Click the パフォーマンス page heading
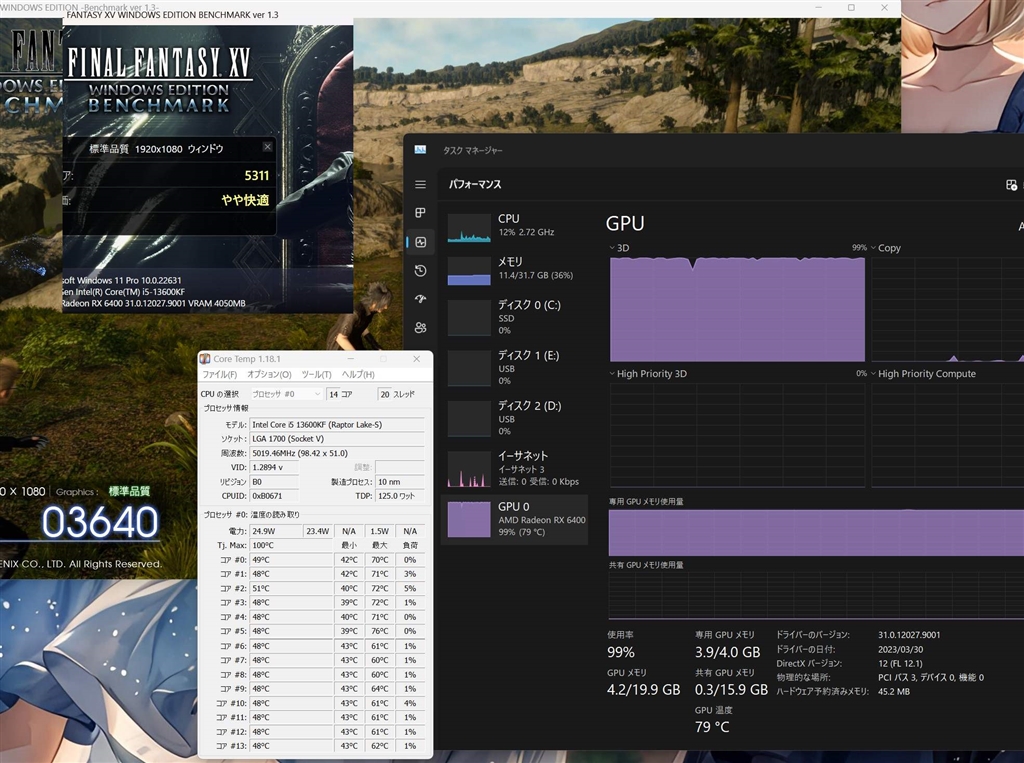1024x763 pixels. 475,184
